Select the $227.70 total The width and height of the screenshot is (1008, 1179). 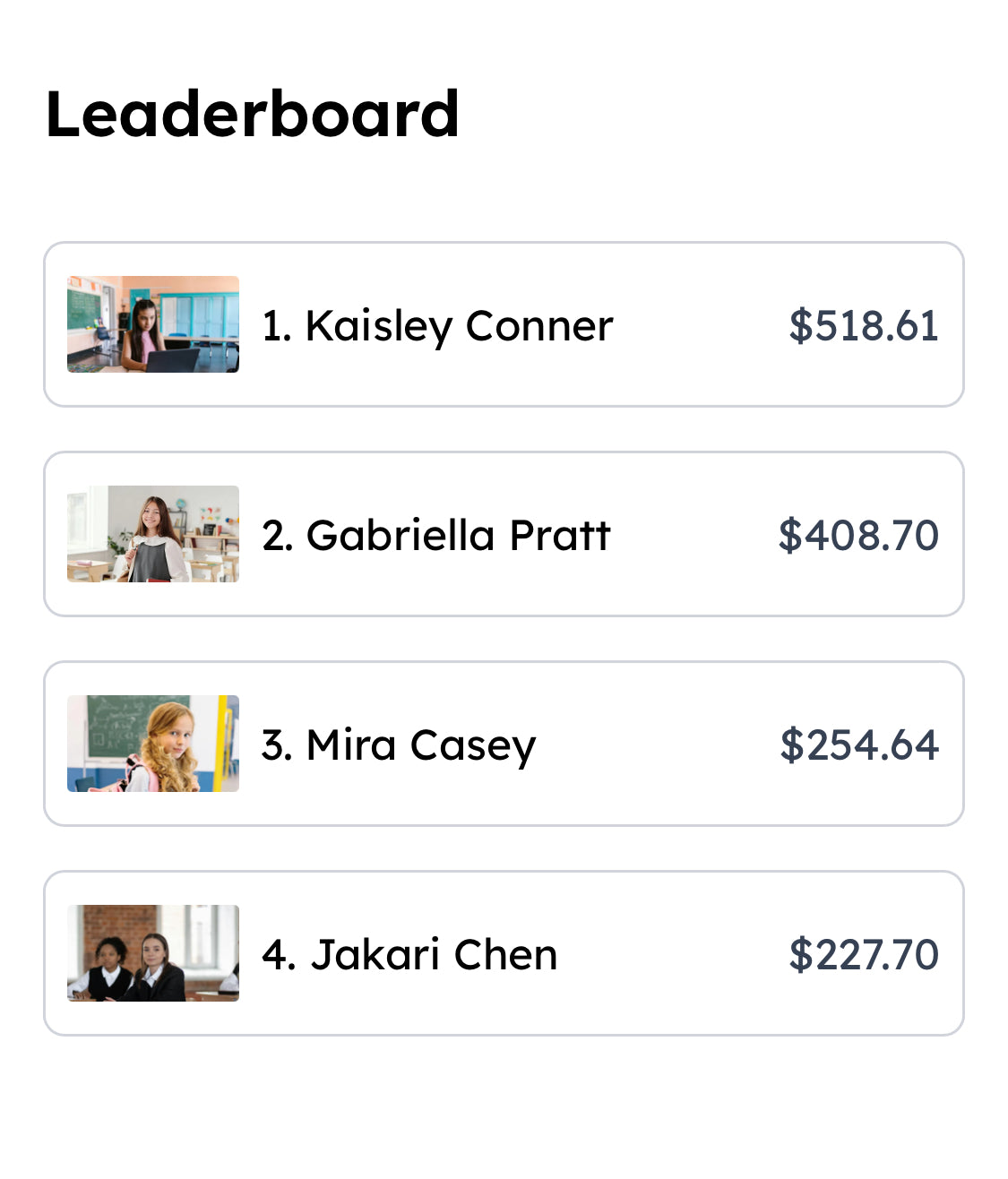(863, 954)
